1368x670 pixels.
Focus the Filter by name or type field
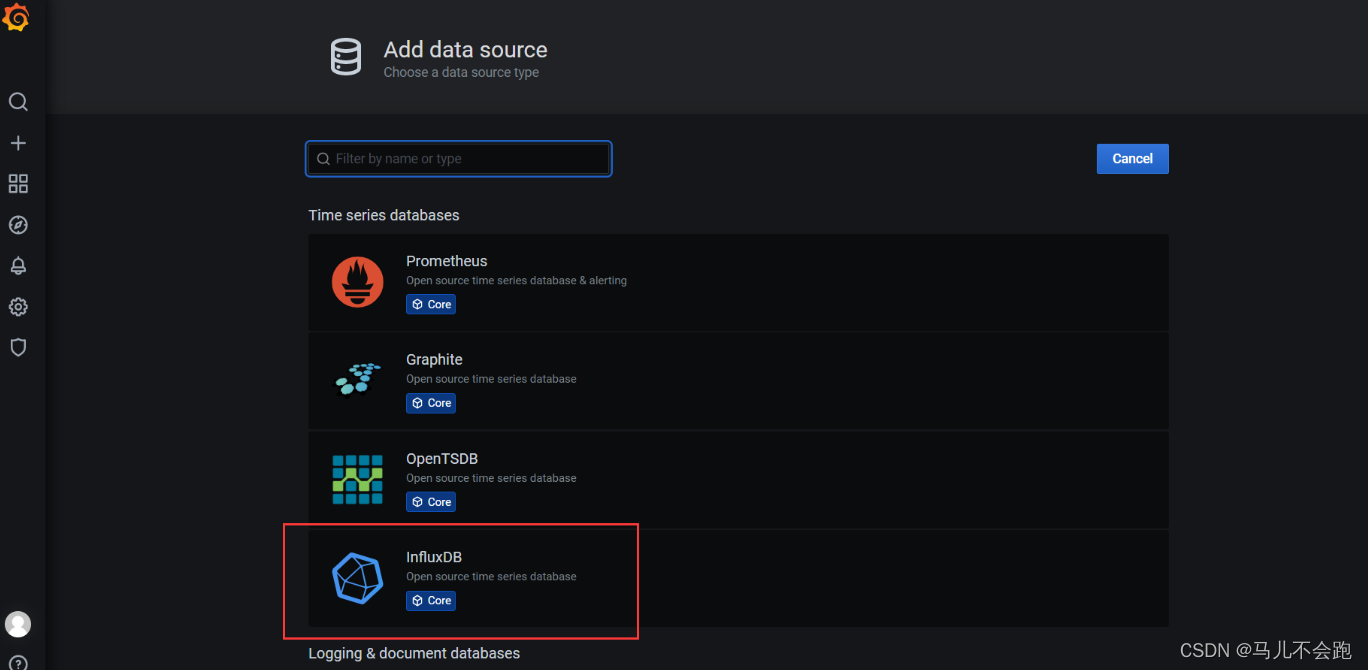coord(459,159)
